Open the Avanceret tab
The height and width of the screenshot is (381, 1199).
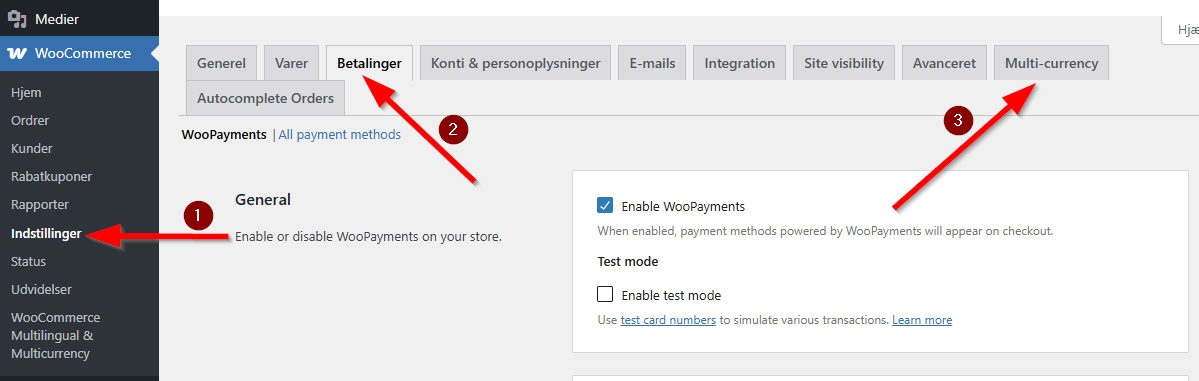click(x=944, y=64)
